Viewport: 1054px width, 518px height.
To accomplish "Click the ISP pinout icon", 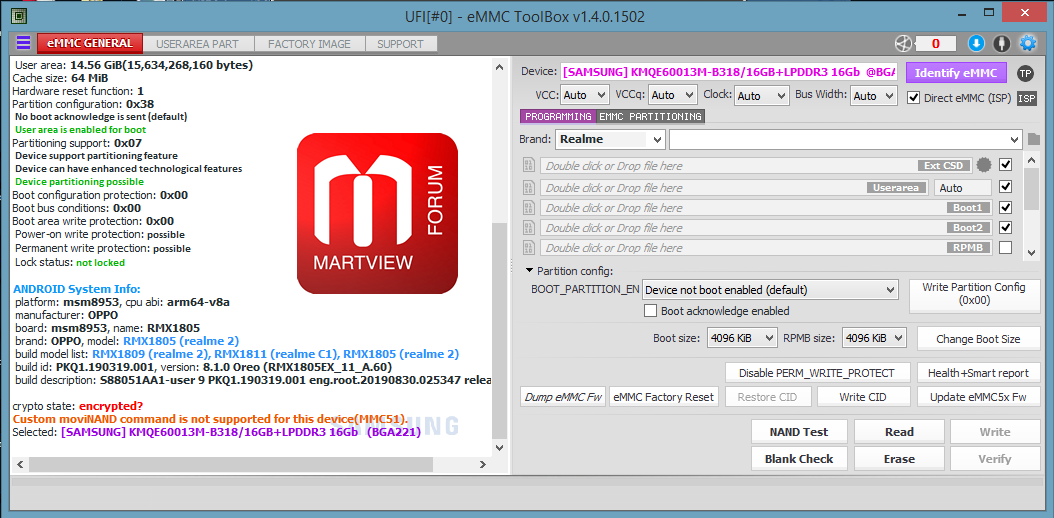I will pyautogui.click(x=1026, y=98).
